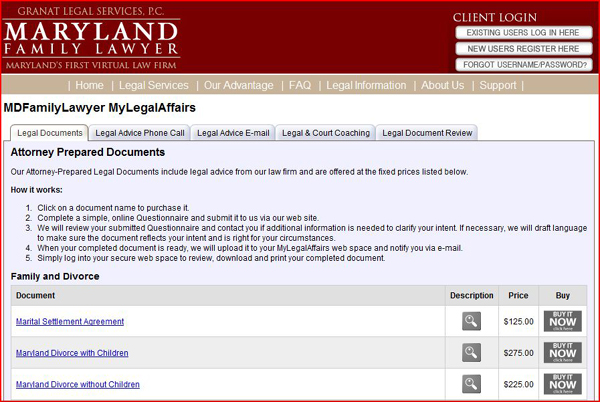Open Legal & Court Coaching tab
Viewport: 600px width, 402px height.
click(x=326, y=133)
